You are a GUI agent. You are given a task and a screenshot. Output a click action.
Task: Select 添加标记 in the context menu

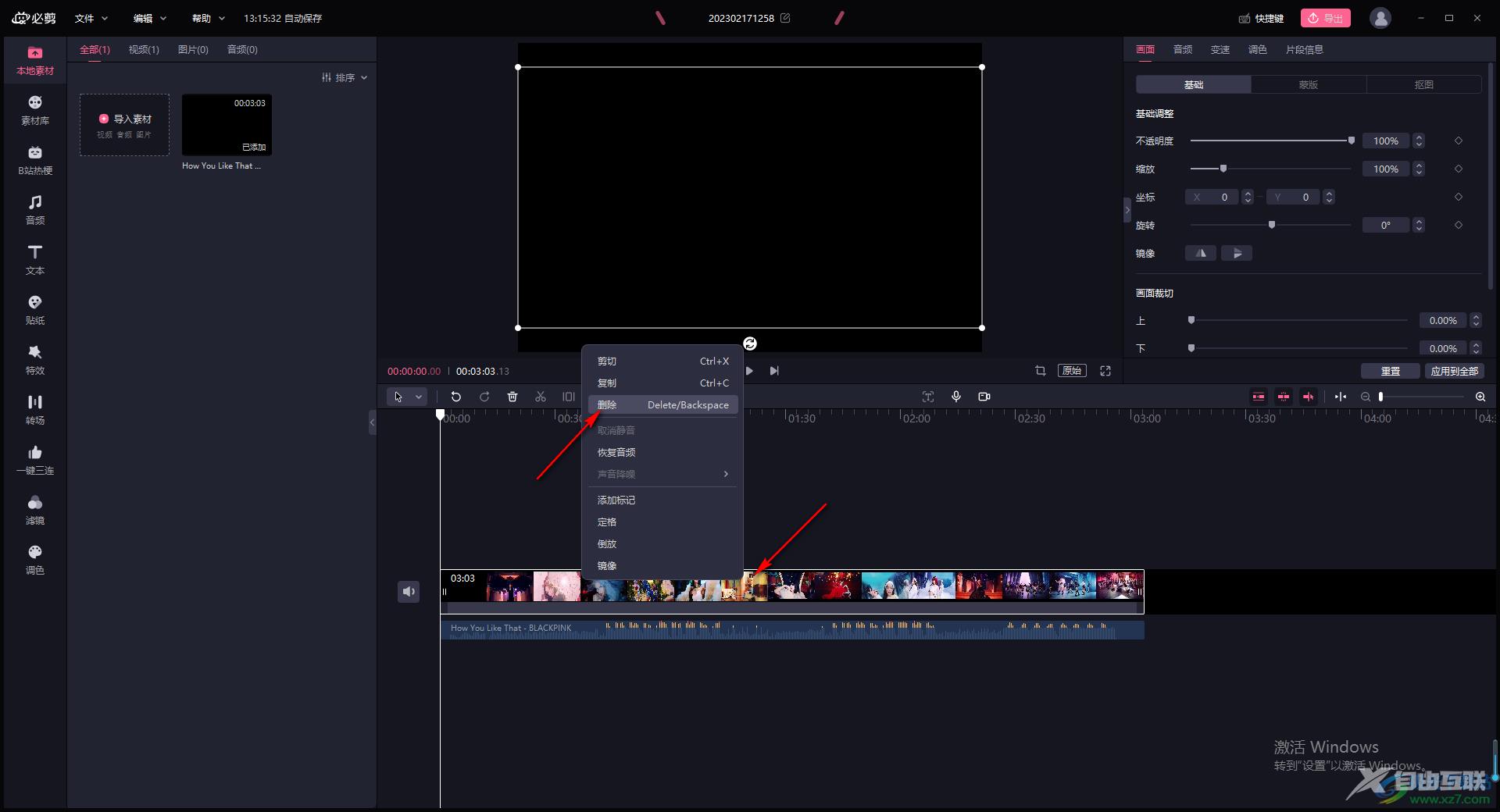662,500
